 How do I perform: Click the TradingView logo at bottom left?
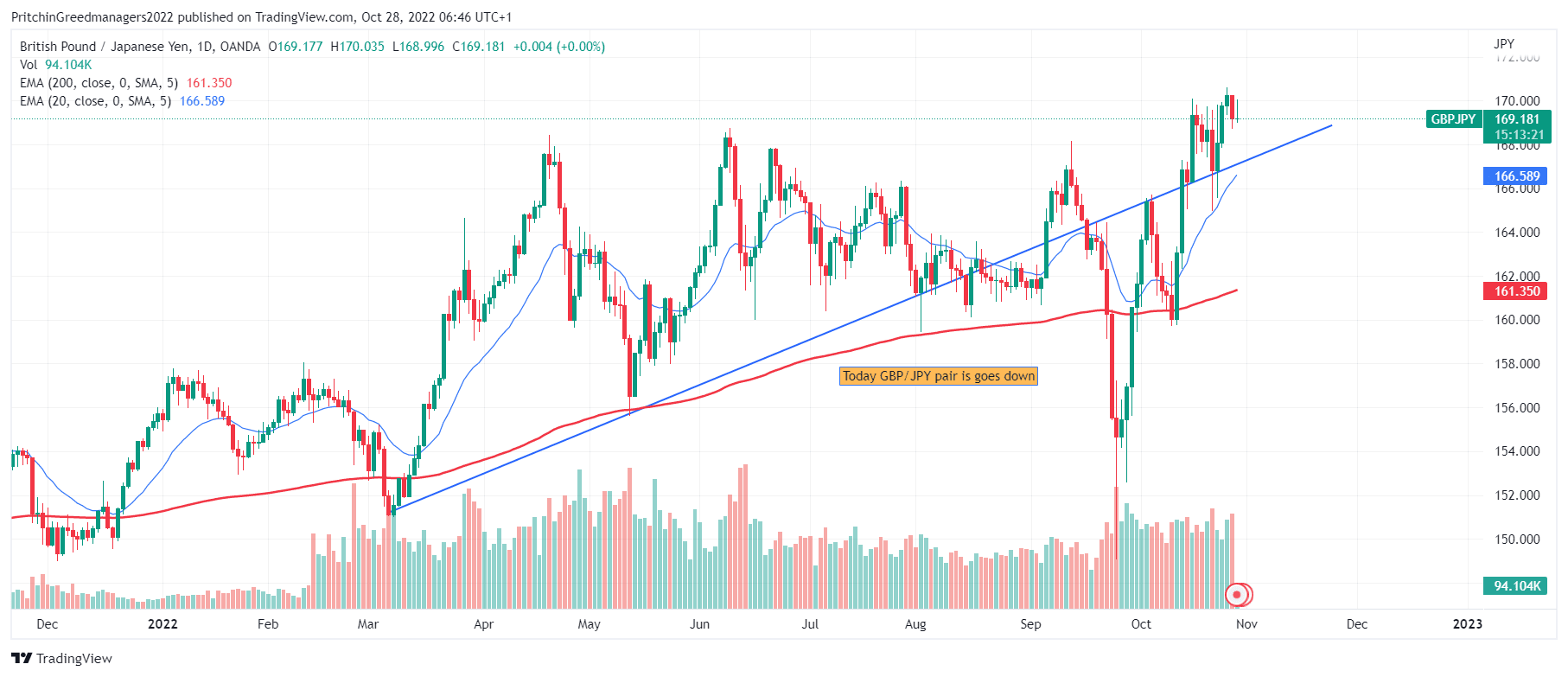[62, 659]
